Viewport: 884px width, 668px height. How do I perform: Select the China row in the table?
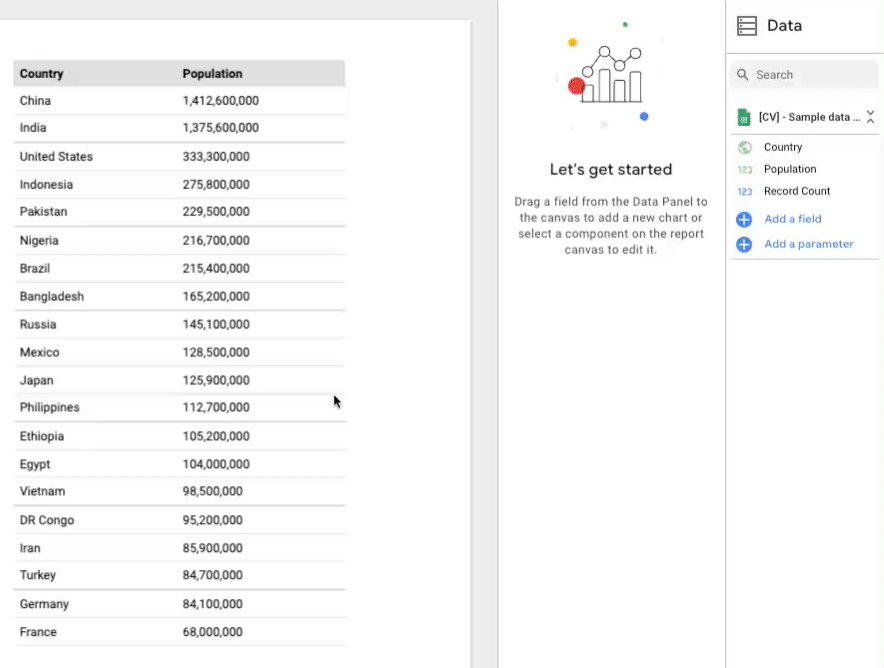pyautogui.click(x=36, y=101)
